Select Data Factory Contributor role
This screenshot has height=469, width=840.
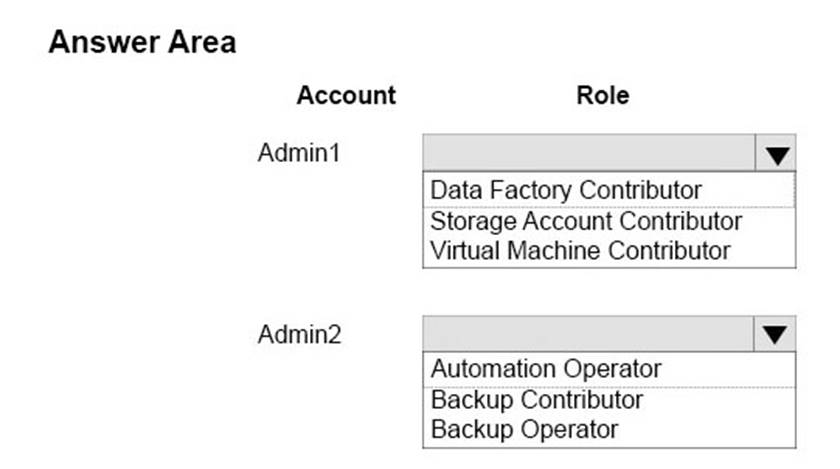point(566,189)
